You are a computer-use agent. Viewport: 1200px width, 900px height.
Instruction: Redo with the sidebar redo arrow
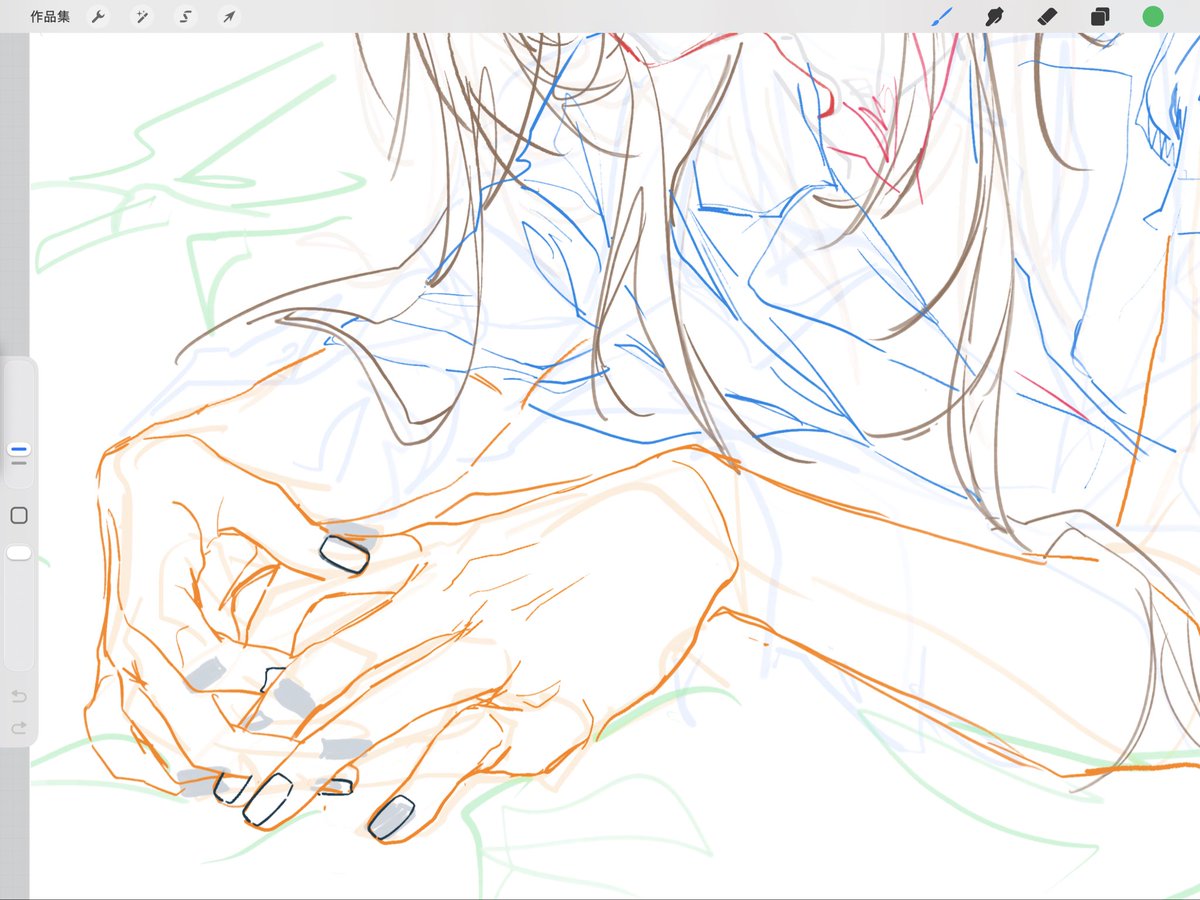(18, 728)
